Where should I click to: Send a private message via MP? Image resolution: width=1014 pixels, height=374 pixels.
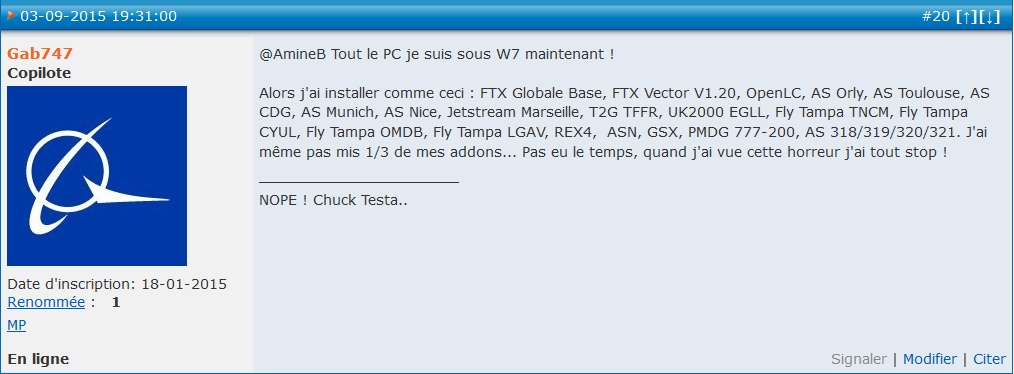(17, 325)
